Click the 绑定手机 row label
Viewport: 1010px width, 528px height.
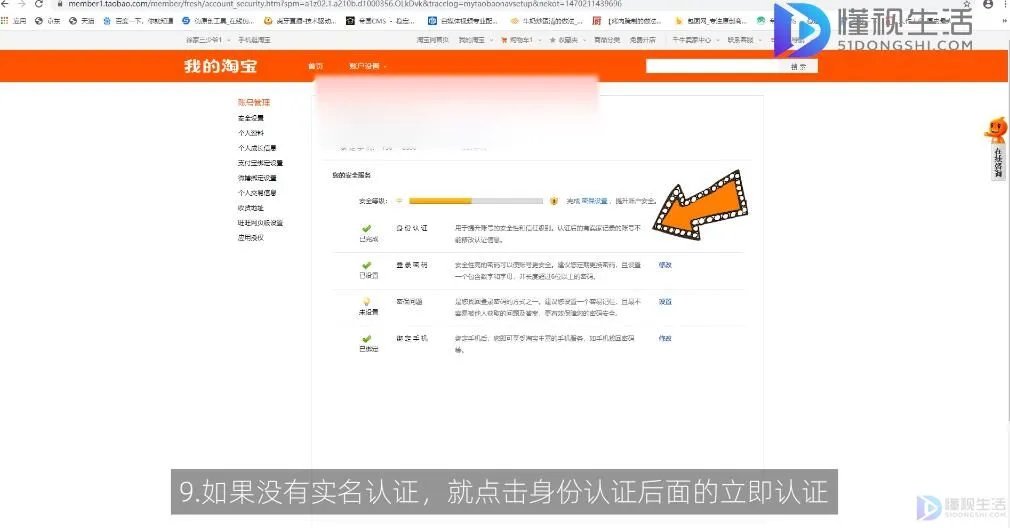pos(412,338)
